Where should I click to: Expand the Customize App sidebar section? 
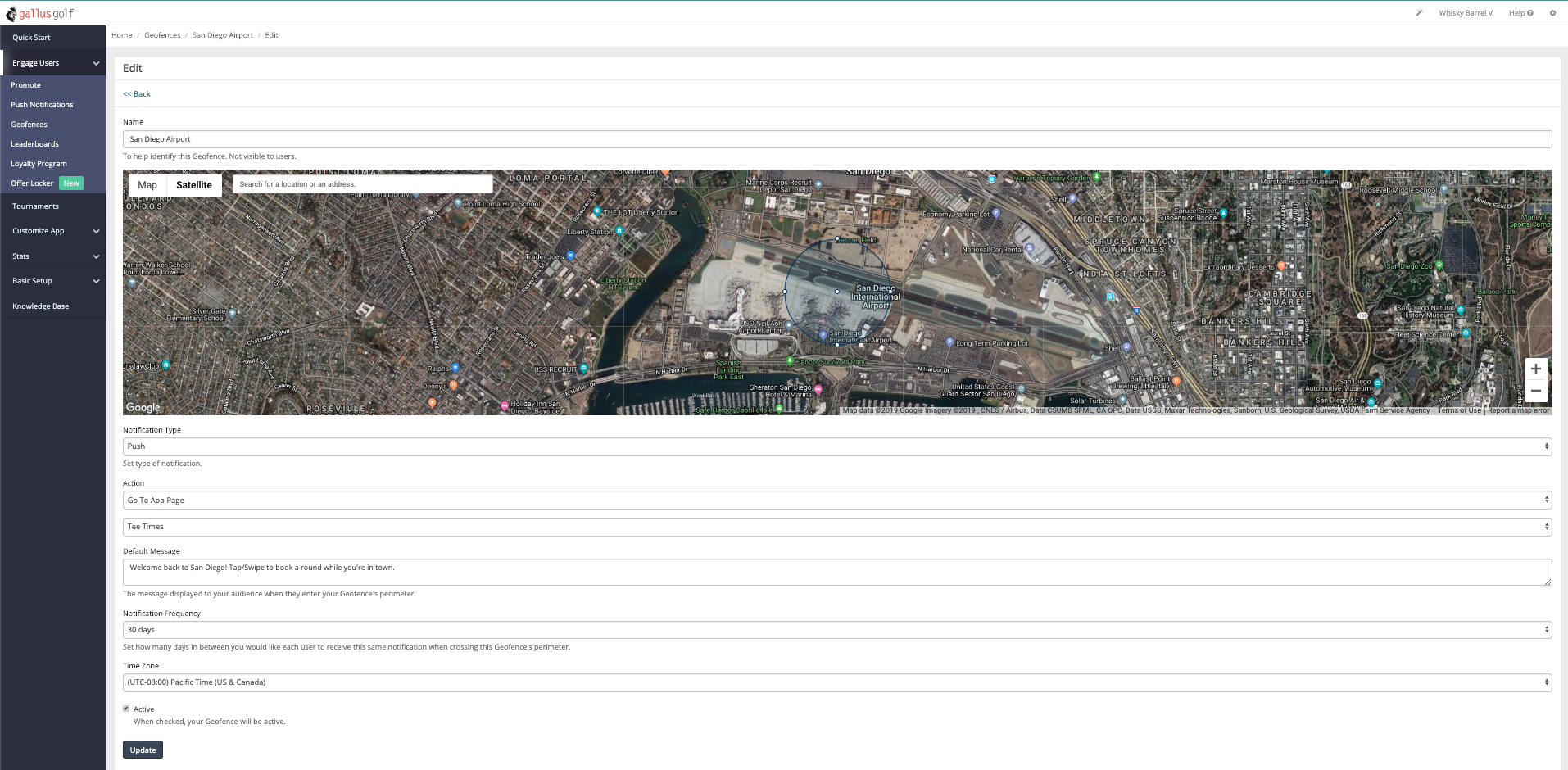pos(53,231)
